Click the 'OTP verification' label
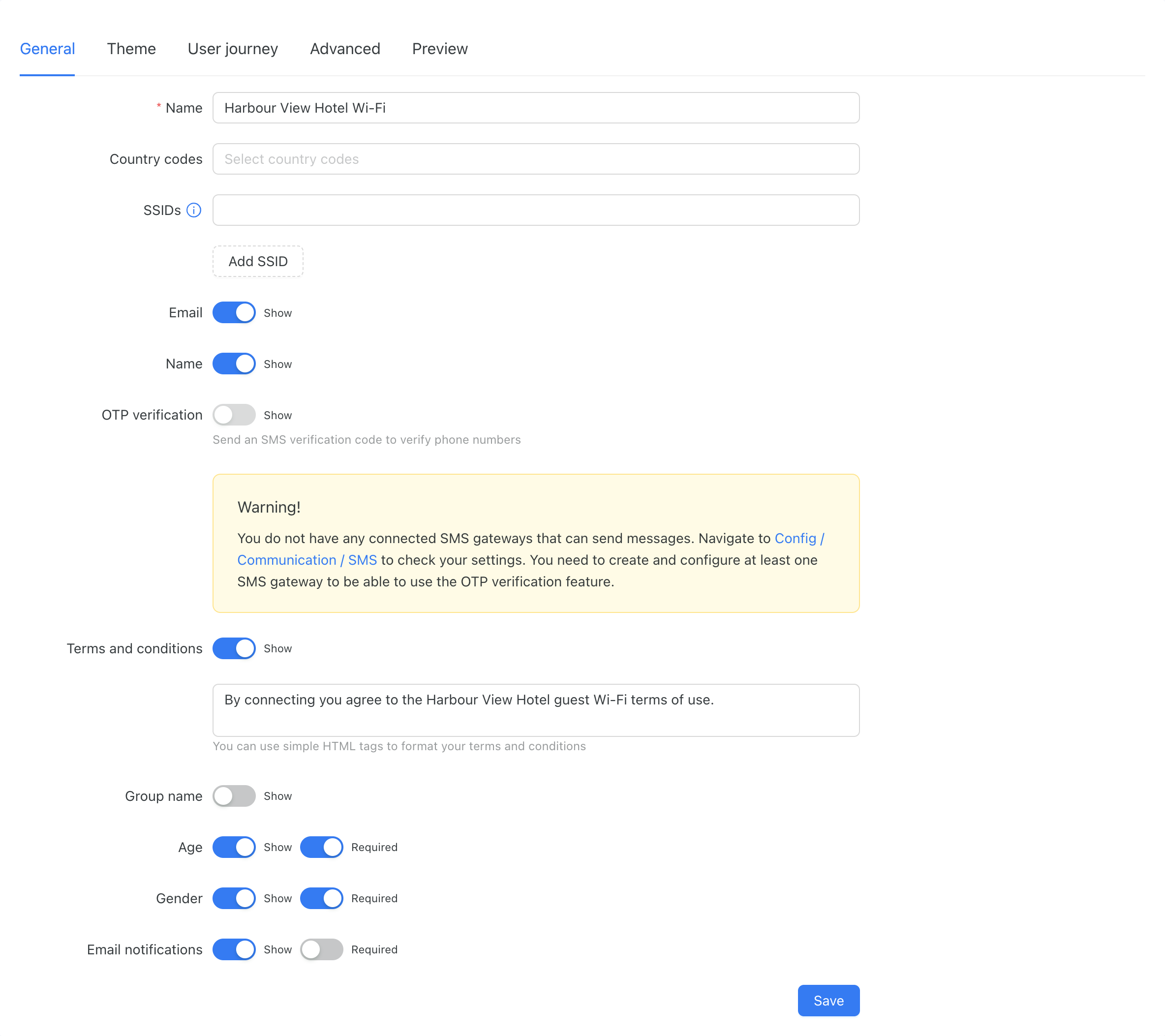Screen dimensions: 1165x1036 pyautogui.click(x=152, y=415)
